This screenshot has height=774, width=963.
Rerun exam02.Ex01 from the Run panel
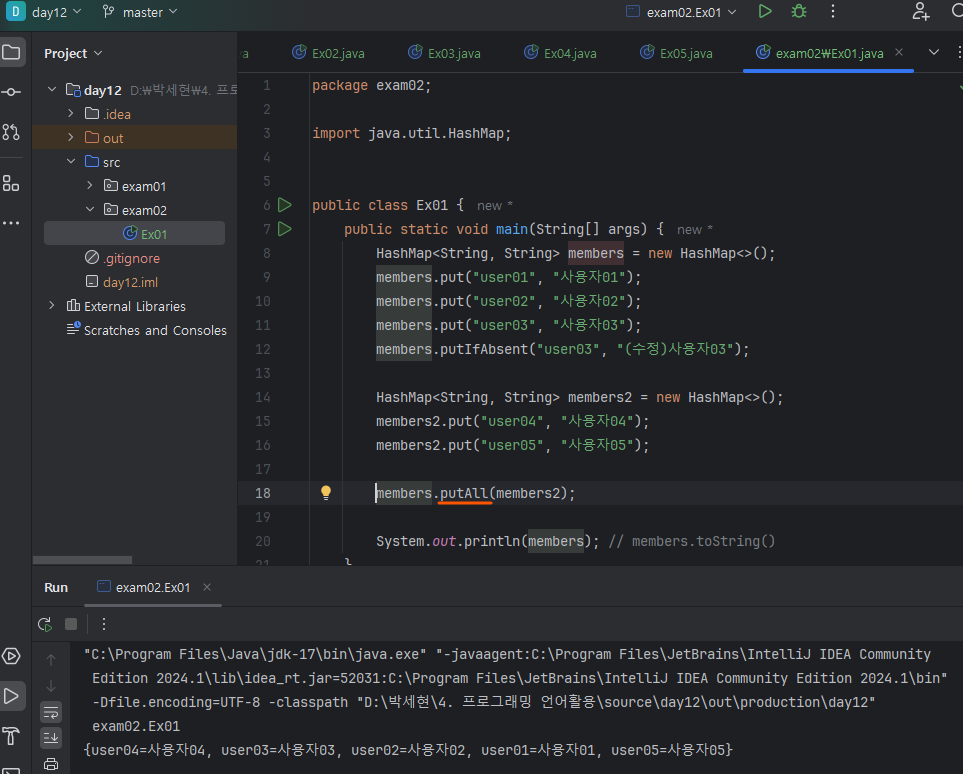[x=45, y=624]
